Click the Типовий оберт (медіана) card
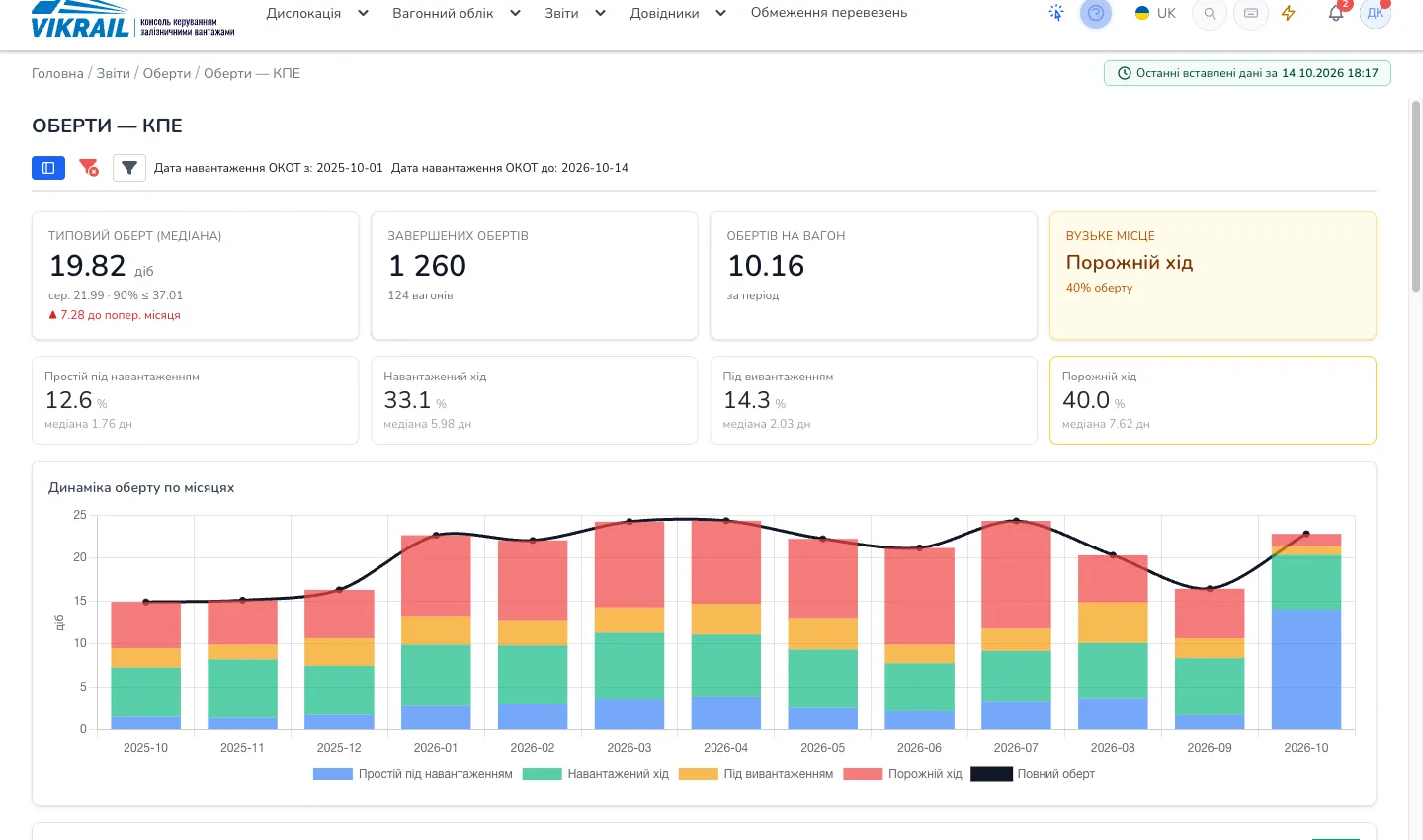 coord(195,276)
